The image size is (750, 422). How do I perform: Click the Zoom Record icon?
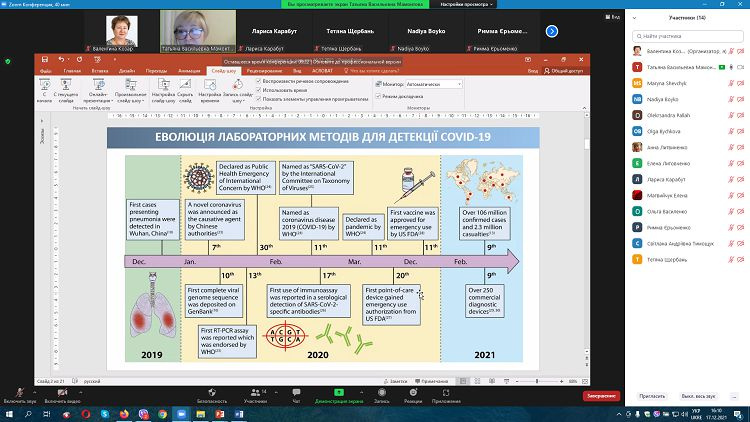(382, 392)
